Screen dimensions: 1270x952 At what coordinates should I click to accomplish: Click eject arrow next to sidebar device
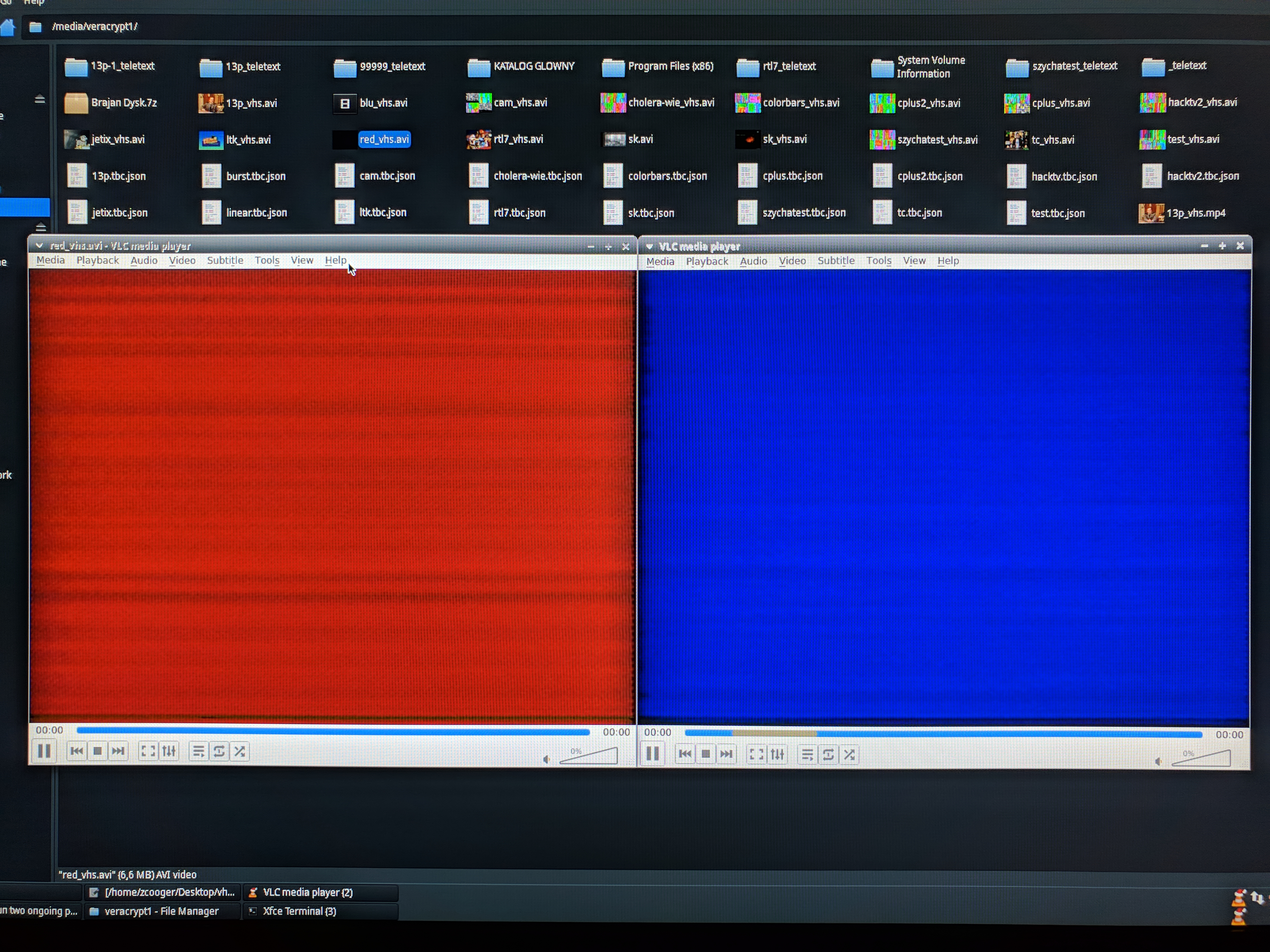pos(40,99)
